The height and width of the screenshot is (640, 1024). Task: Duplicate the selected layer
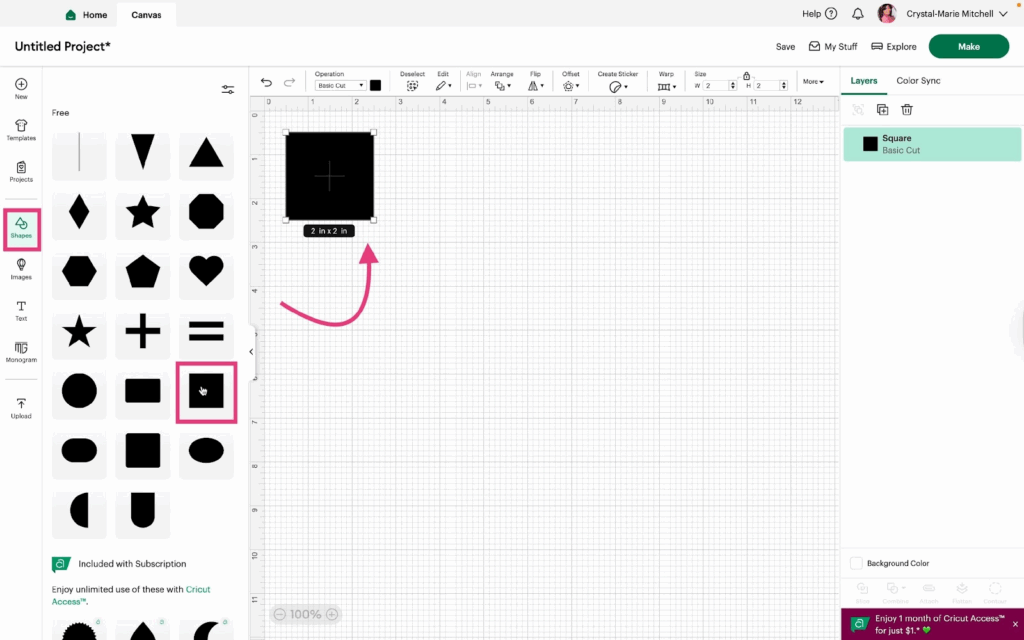coord(882,110)
